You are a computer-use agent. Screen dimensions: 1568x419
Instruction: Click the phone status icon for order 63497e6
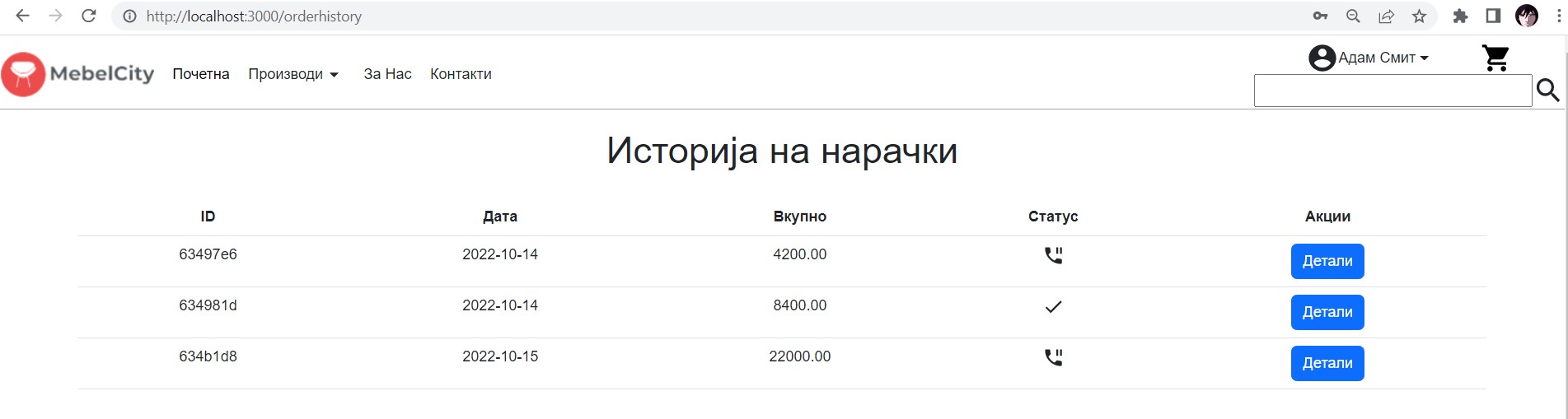[x=1053, y=255]
